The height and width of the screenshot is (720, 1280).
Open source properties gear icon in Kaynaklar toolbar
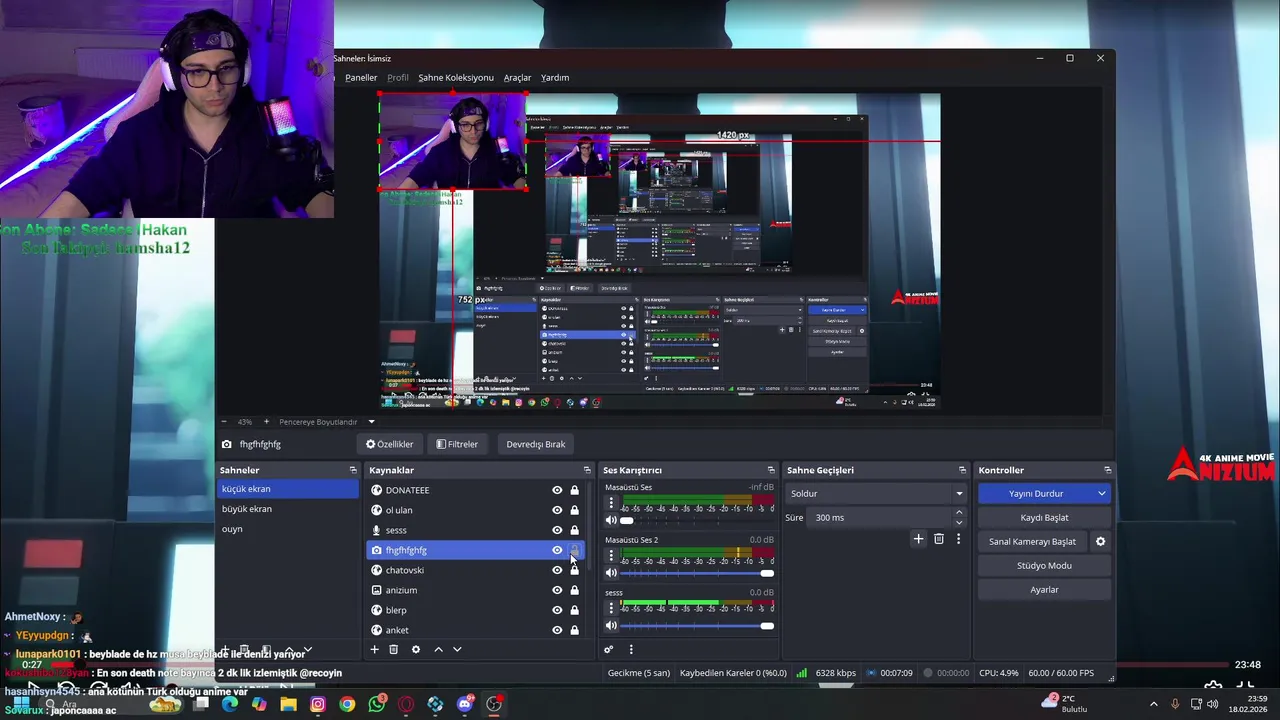(x=416, y=649)
